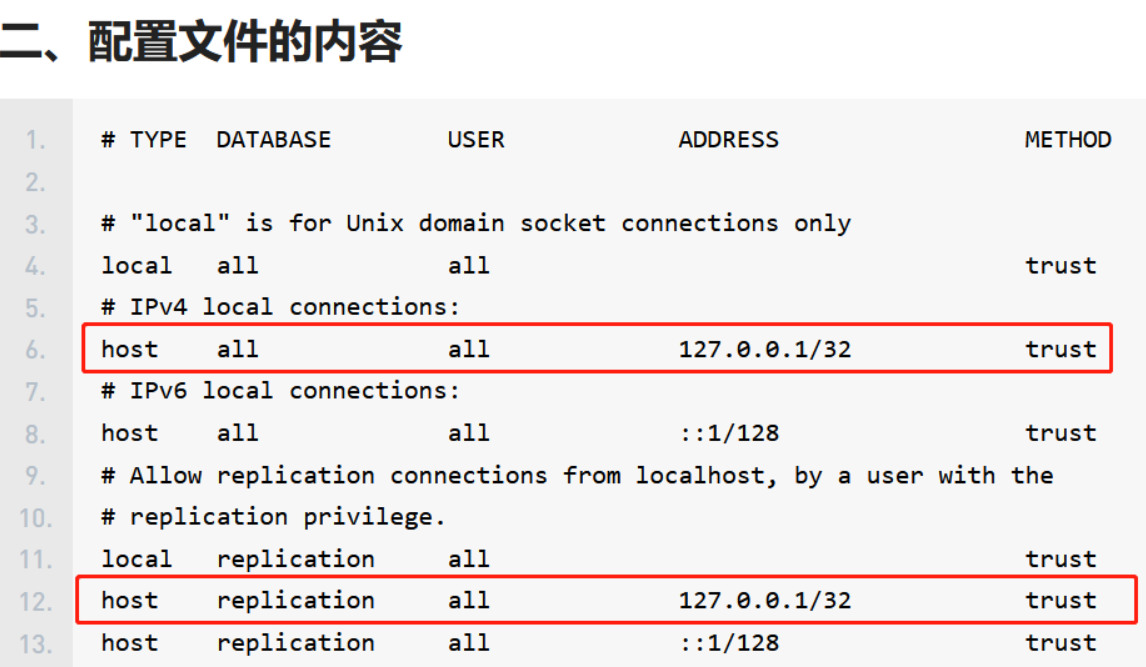This screenshot has height=667, width=1146.
Task: Click ::1/128 address on line 13
Action: point(729,643)
